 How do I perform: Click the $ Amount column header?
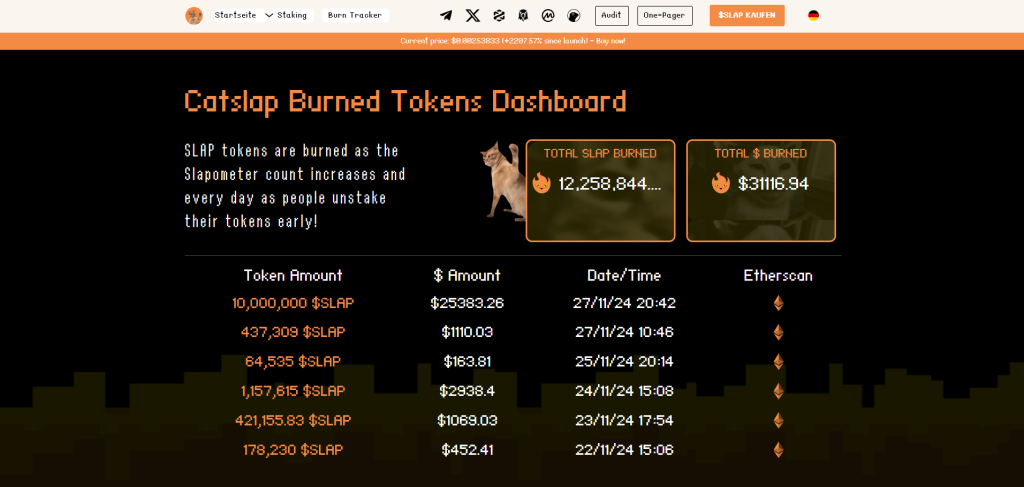click(x=467, y=275)
